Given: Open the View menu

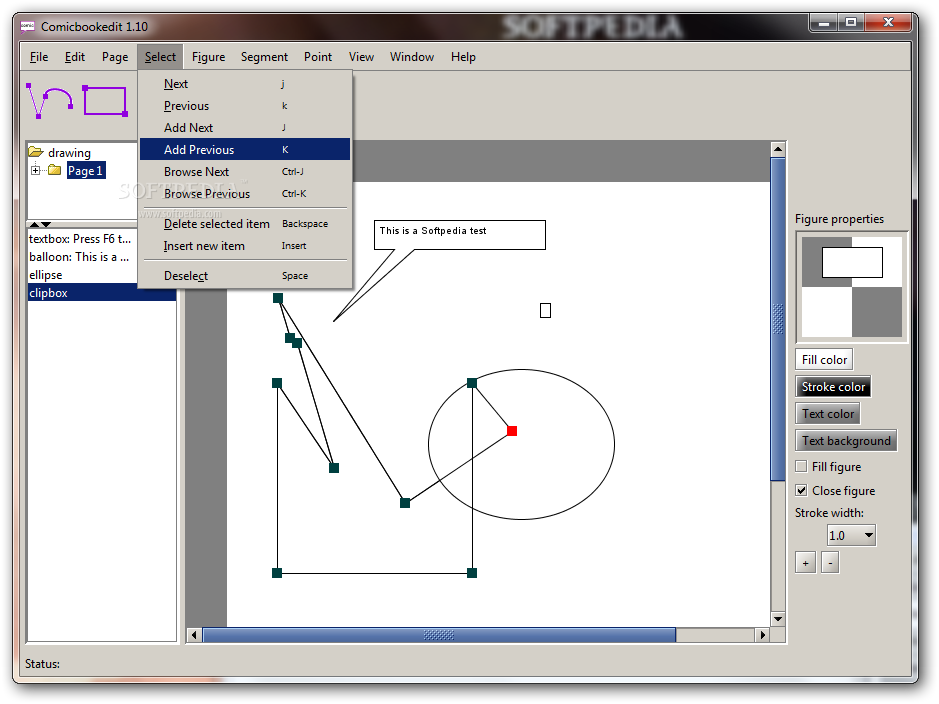Looking at the screenshot, I should click(x=361, y=57).
